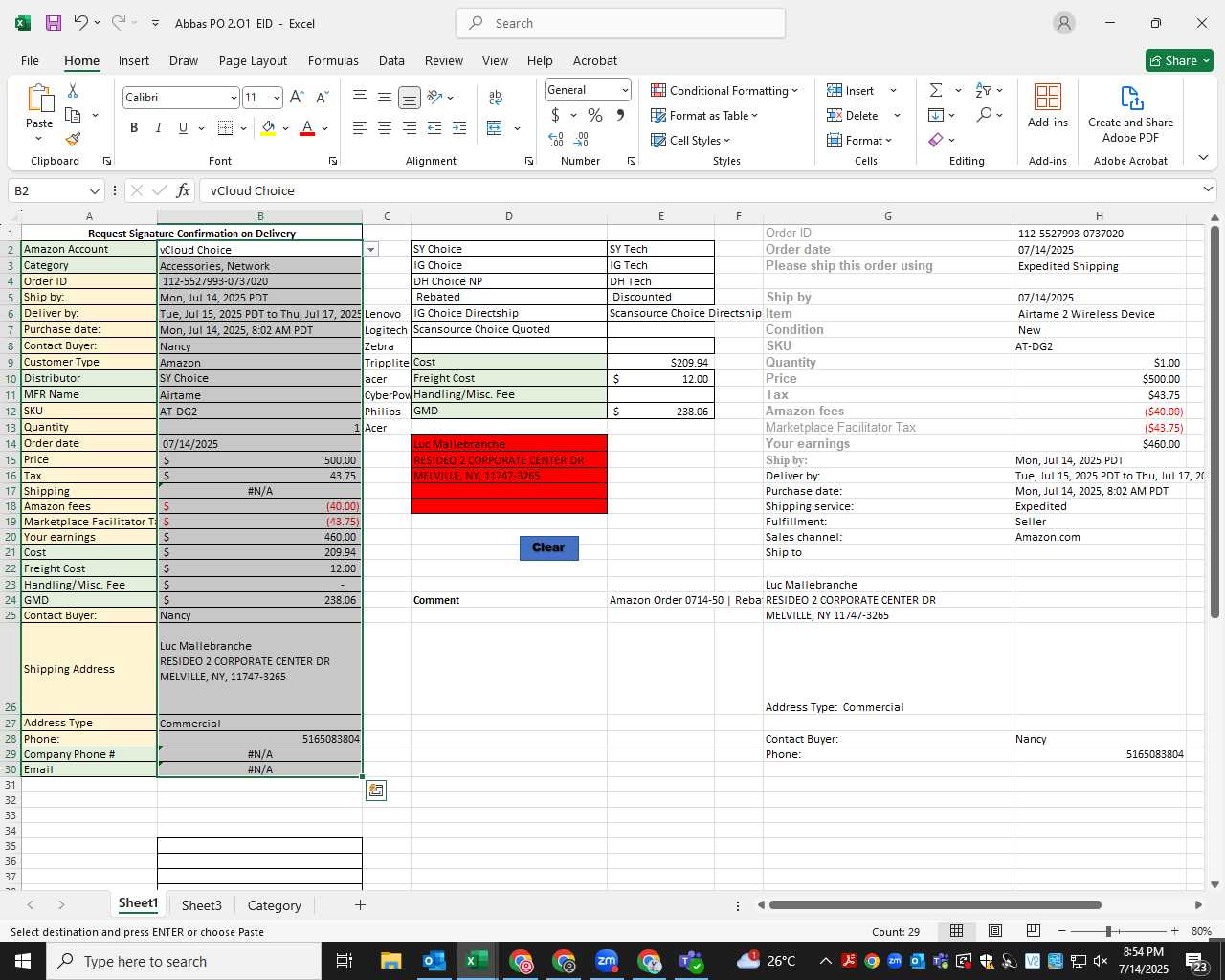Click Create and Share Adobe PDF
1225x980 pixels.
tap(1130, 114)
